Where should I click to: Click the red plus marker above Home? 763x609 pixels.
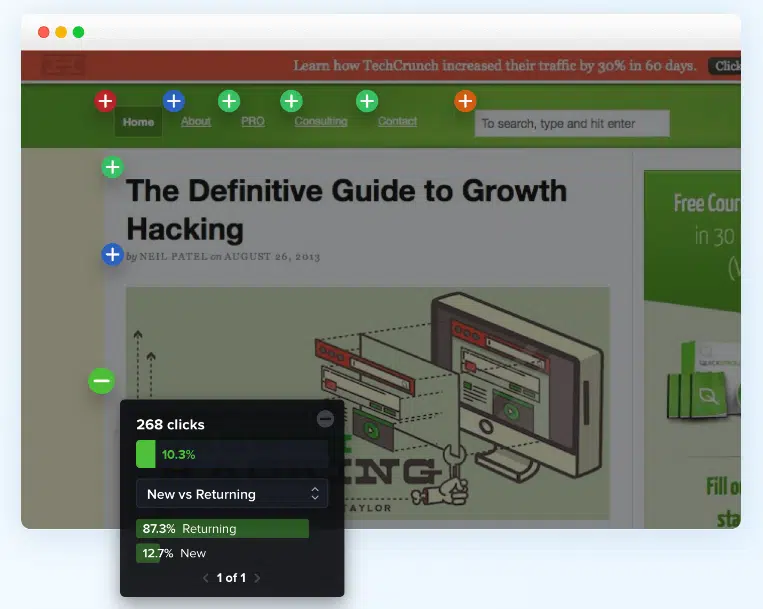(105, 101)
